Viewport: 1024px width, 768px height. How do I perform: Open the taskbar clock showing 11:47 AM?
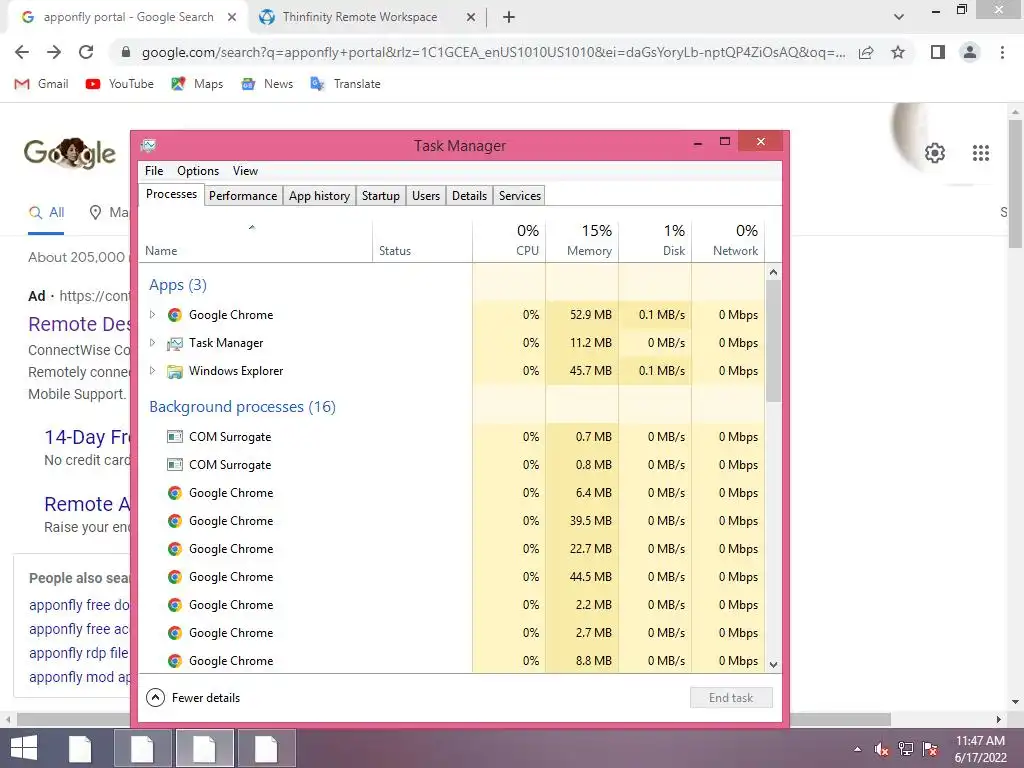pyautogui.click(x=980, y=749)
